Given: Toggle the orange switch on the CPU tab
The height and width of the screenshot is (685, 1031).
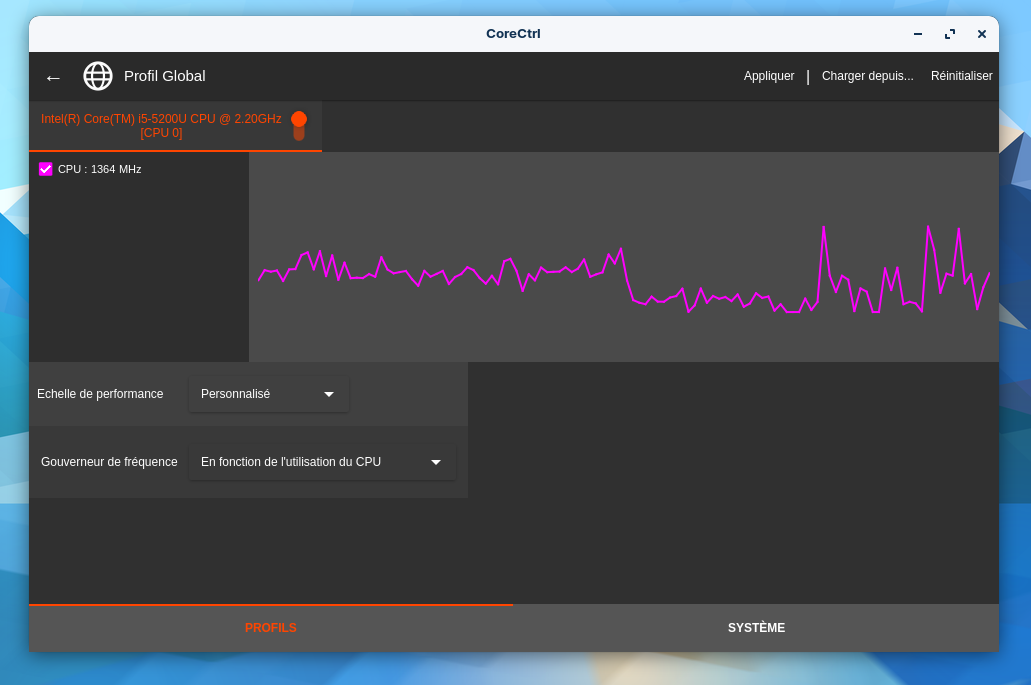Looking at the screenshot, I should tap(299, 125).
